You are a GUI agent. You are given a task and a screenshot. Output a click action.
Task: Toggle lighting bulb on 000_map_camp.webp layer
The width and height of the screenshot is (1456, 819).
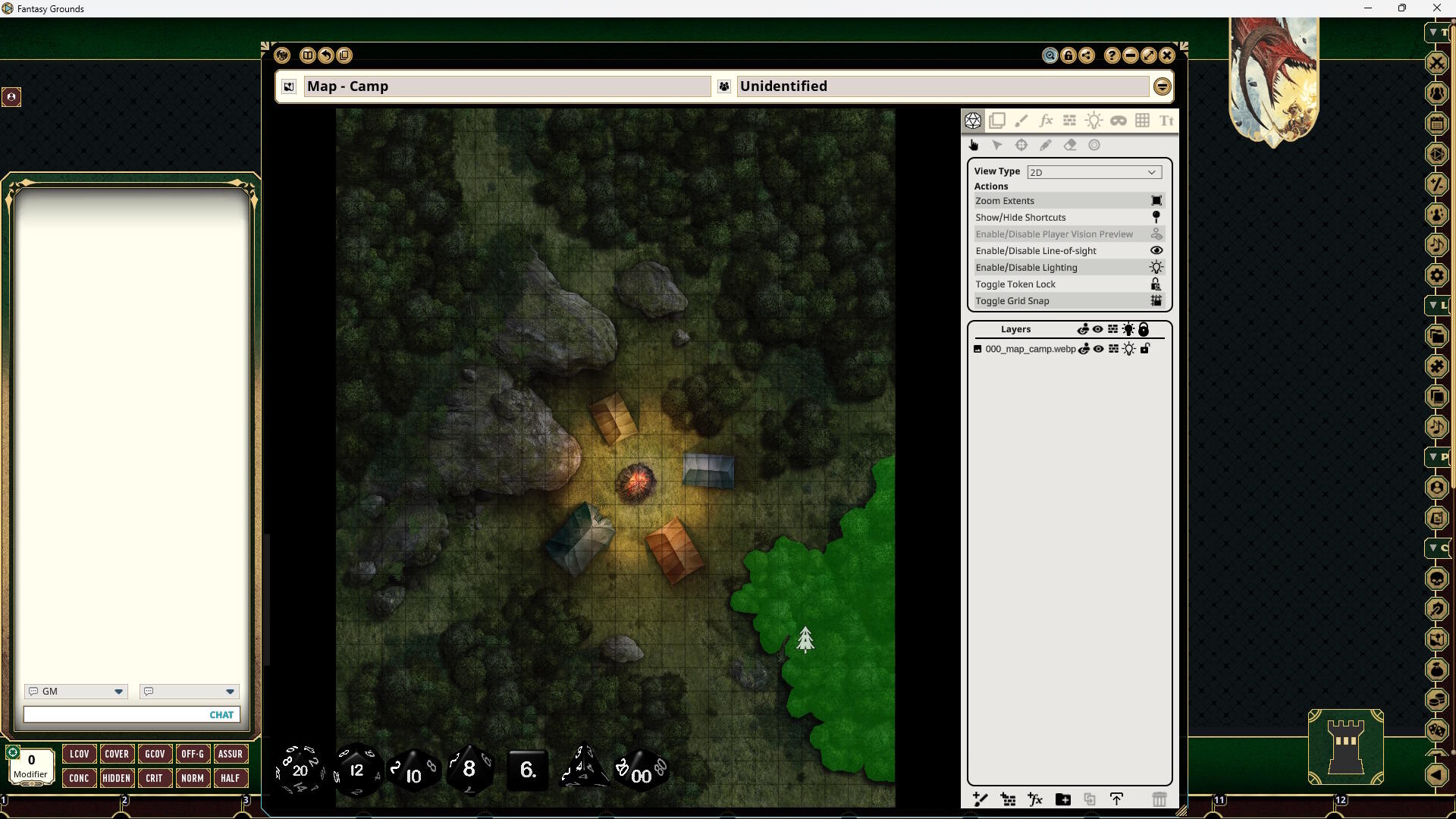coord(1129,349)
